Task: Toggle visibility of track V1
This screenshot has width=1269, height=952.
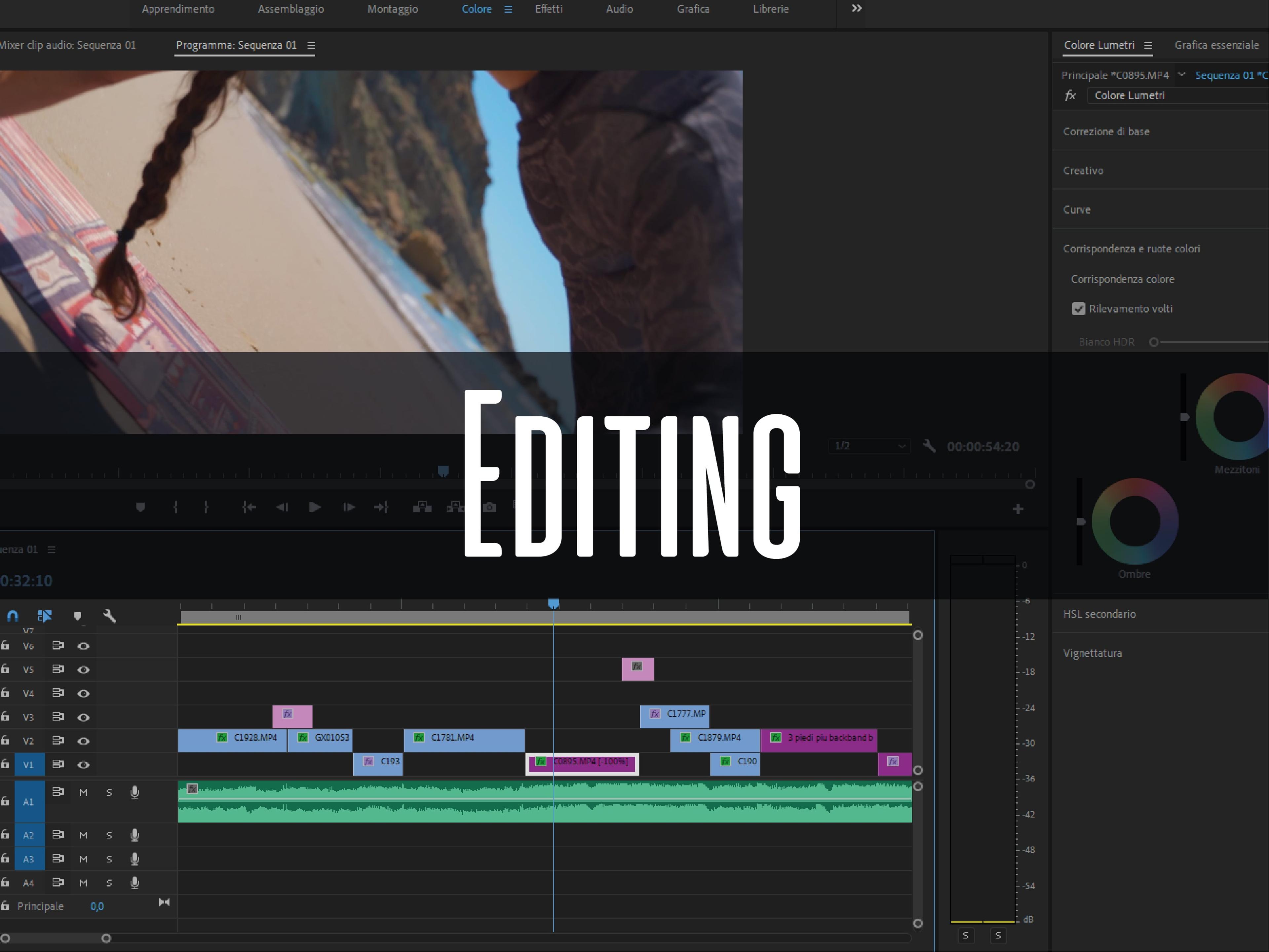Action: click(83, 765)
